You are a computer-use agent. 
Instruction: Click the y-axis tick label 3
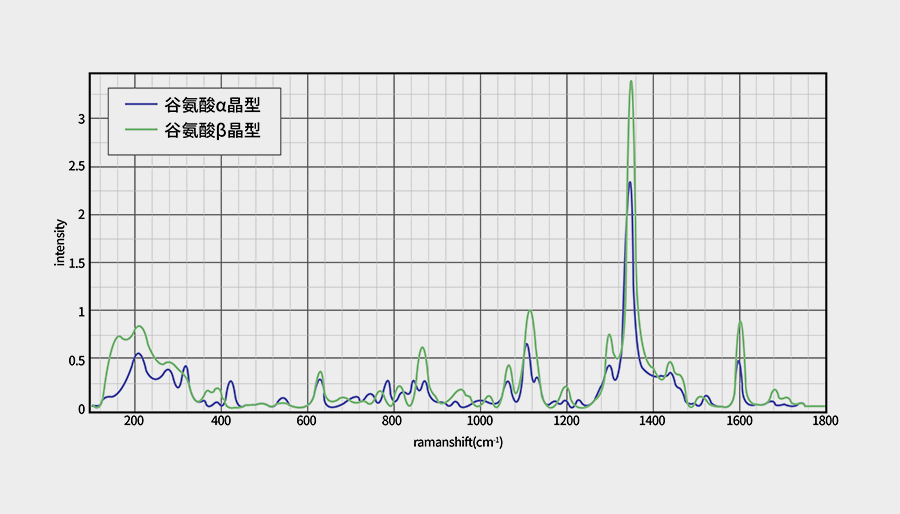tap(82, 119)
